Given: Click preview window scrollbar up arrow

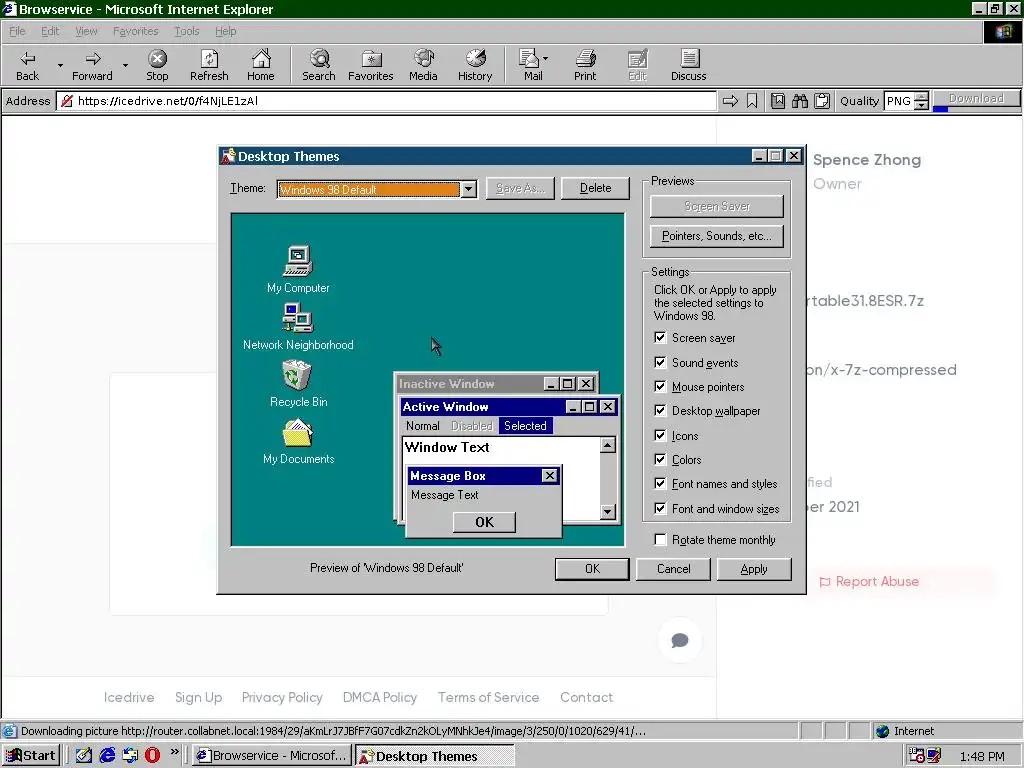Looking at the screenshot, I should [x=607, y=445].
